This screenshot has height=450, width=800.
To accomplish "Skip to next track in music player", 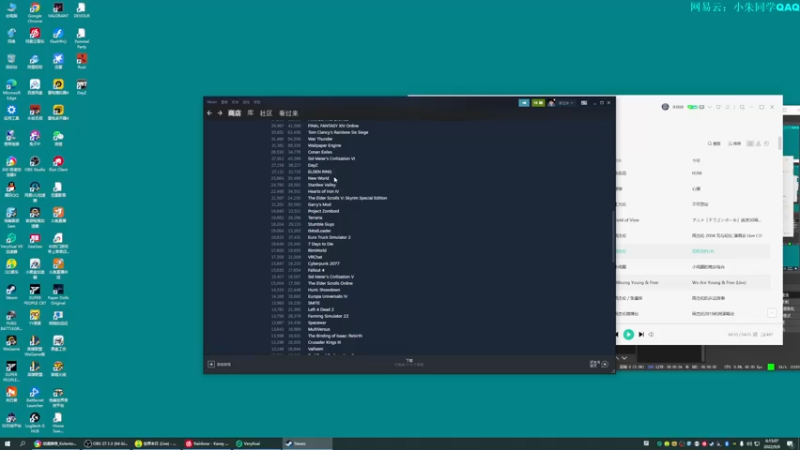I will click(641, 335).
